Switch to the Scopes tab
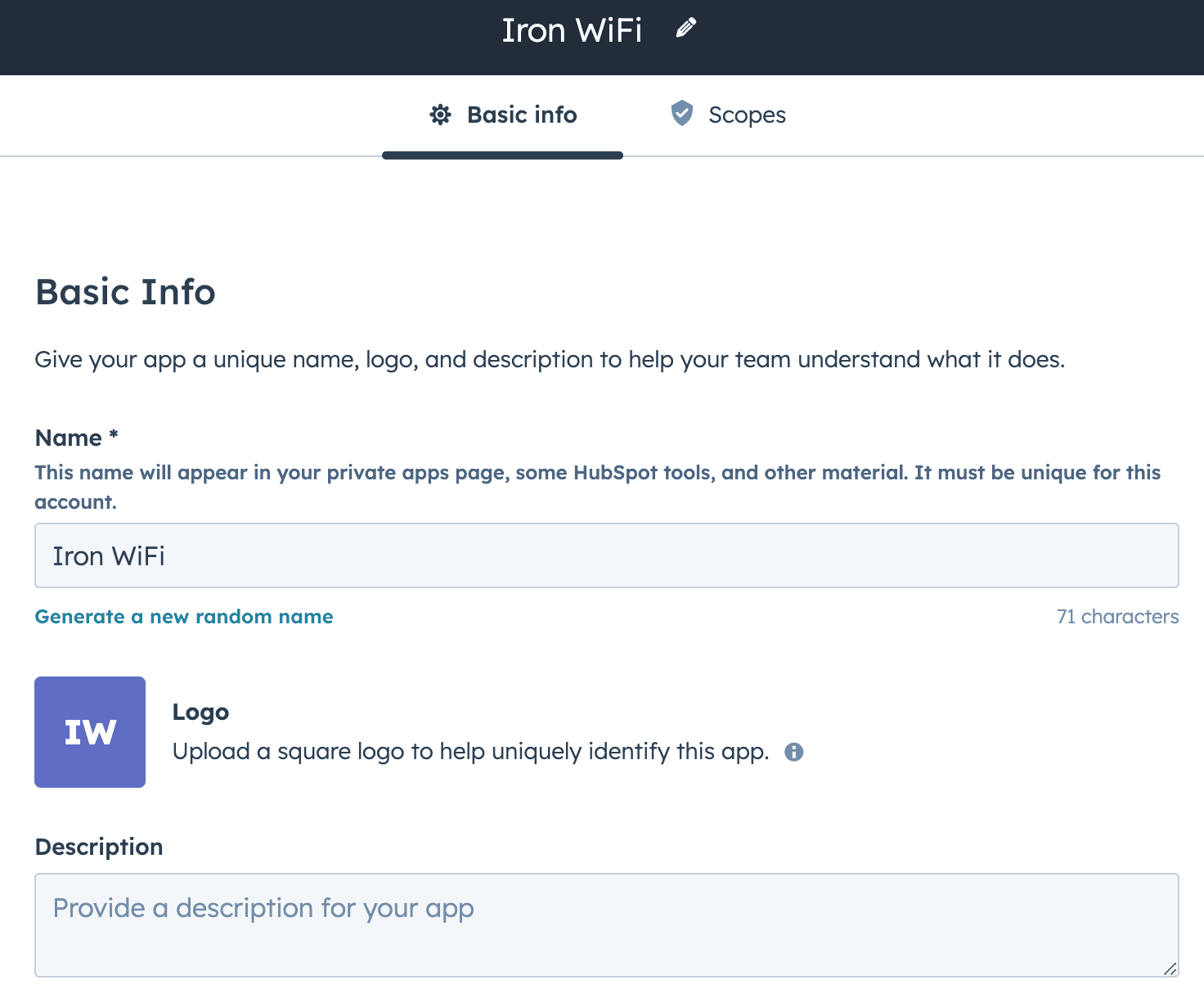This screenshot has width=1204, height=998. click(x=728, y=115)
